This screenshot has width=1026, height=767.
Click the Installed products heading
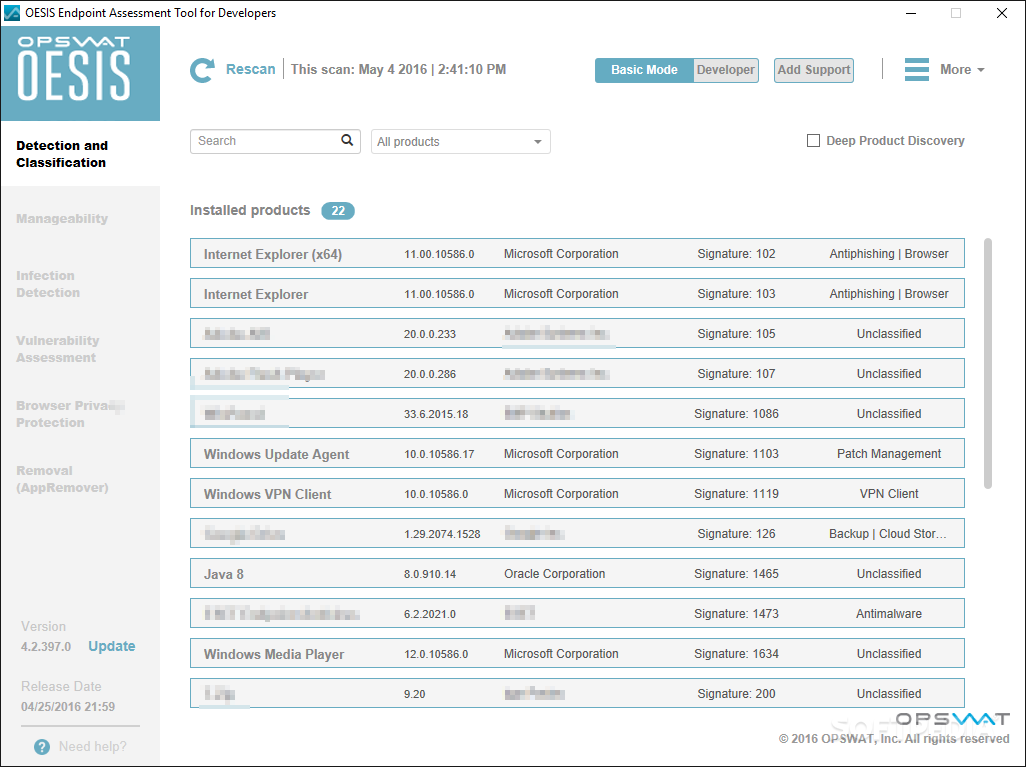(x=250, y=210)
